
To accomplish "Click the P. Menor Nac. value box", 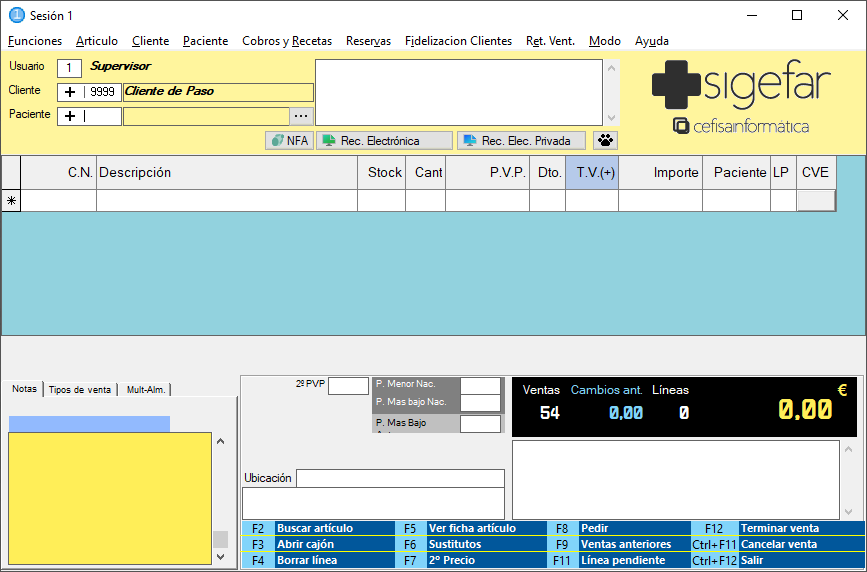I will click(x=480, y=385).
